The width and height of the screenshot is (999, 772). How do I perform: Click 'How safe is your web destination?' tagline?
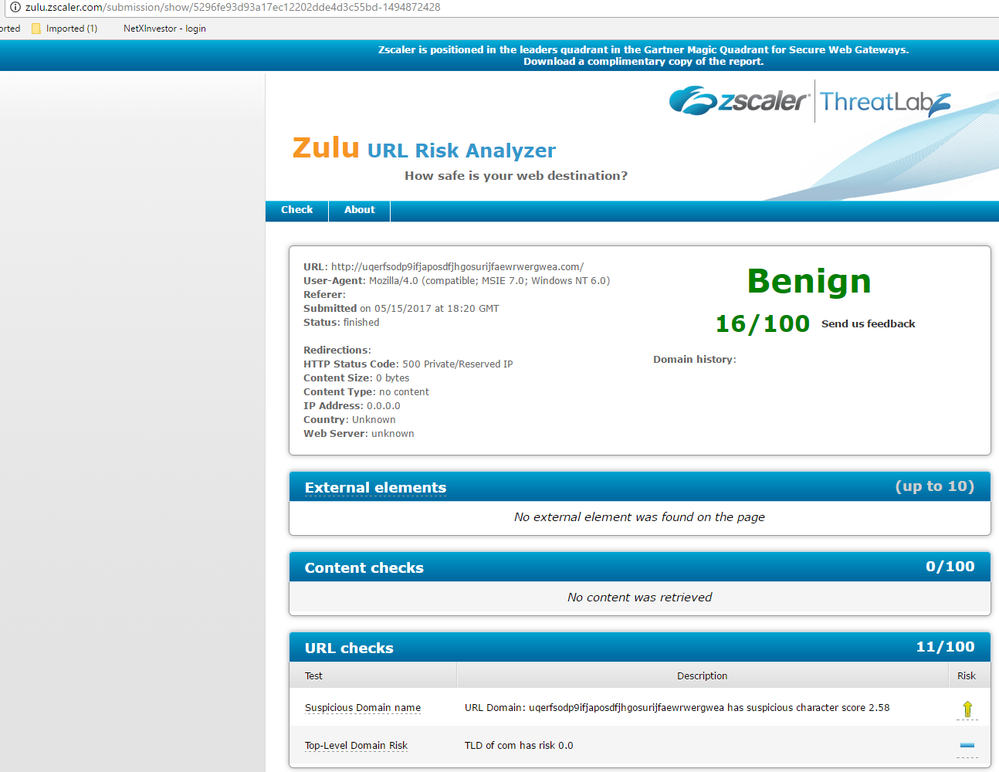click(x=516, y=176)
